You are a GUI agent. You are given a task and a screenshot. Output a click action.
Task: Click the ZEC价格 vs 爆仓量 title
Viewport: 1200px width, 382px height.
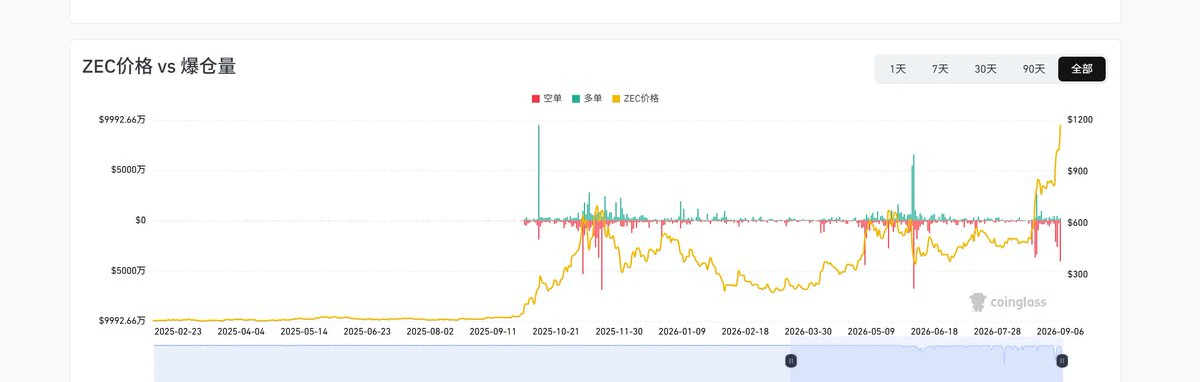159,67
